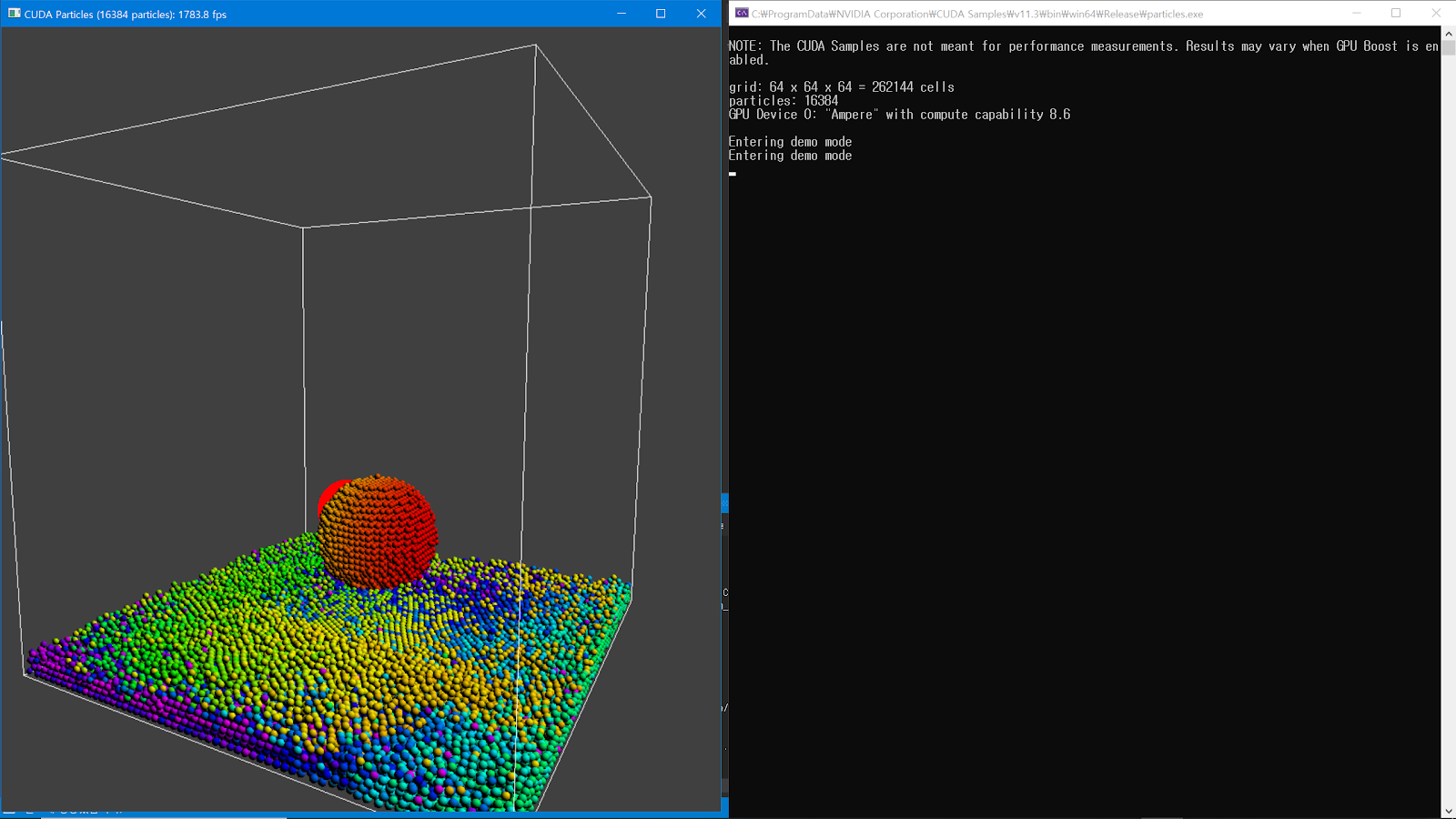Click the 'NOTE: The CUDA Samples' line
Viewport: 1456px width, 819px height.
pyautogui.click(x=1084, y=53)
